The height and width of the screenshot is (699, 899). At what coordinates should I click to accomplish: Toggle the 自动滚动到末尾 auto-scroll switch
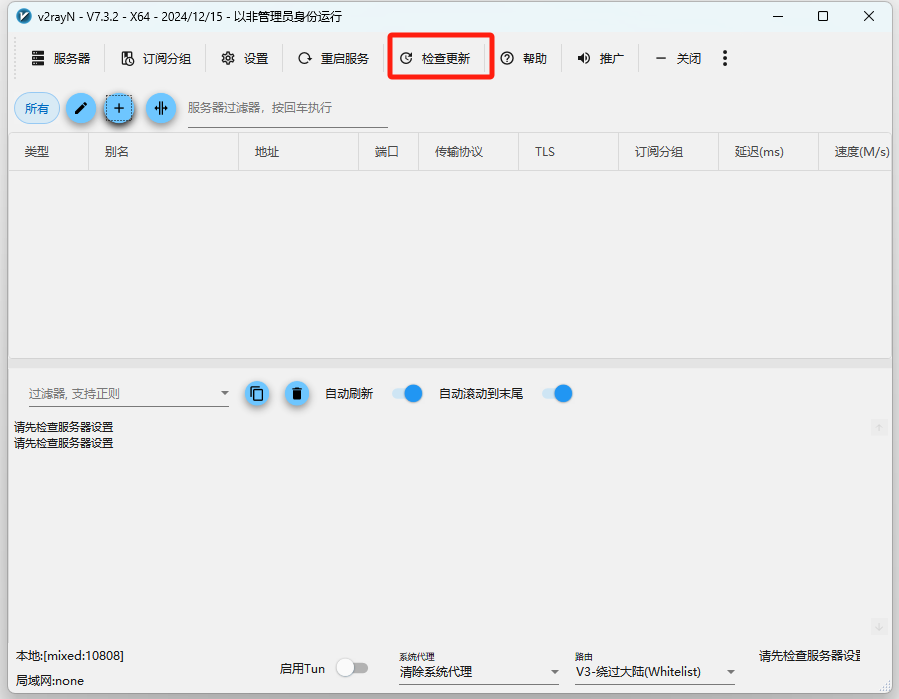pyautogui.click(x=557, y=393)
